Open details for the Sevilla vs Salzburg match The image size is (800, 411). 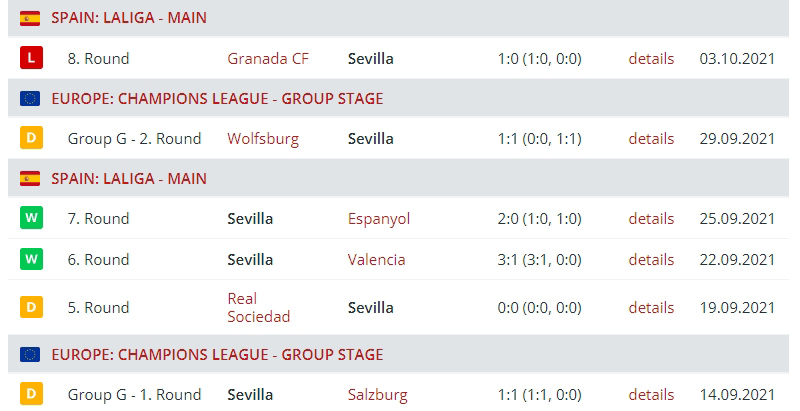(x=651, y=395)
